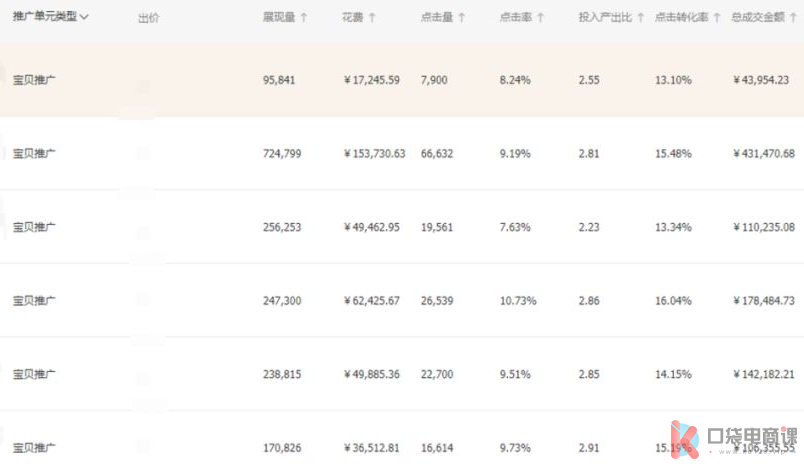Expand the 推广单元类型 dropdown chevron
Screen dimensions: 804x464
pyautogui.click(x=84, y=17)
